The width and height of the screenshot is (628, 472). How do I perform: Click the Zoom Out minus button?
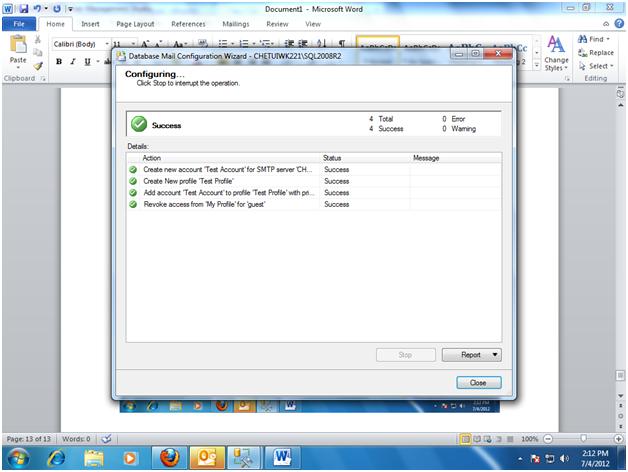click(548, 439)
